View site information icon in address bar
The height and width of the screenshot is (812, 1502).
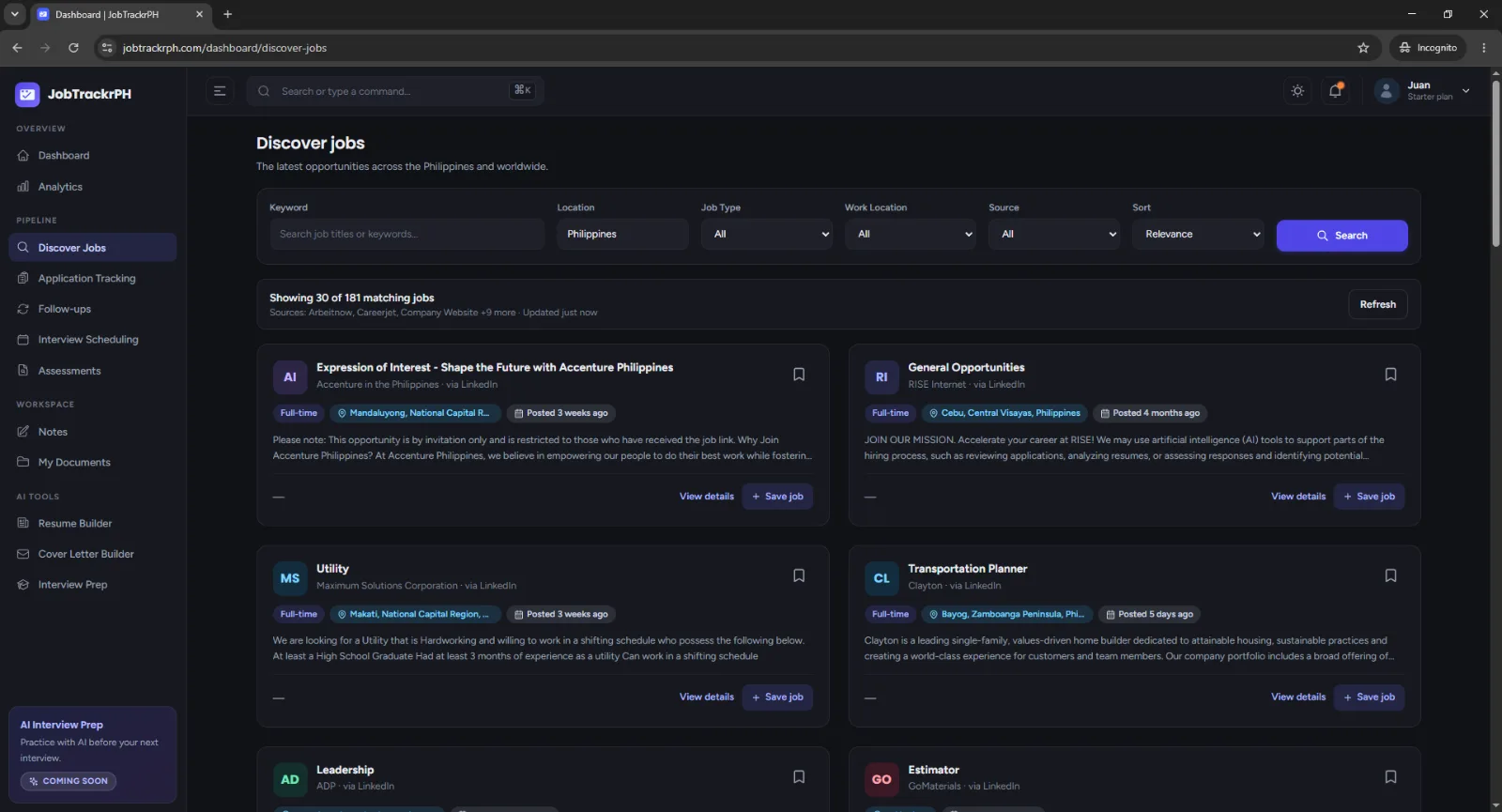tap(107, 48)
